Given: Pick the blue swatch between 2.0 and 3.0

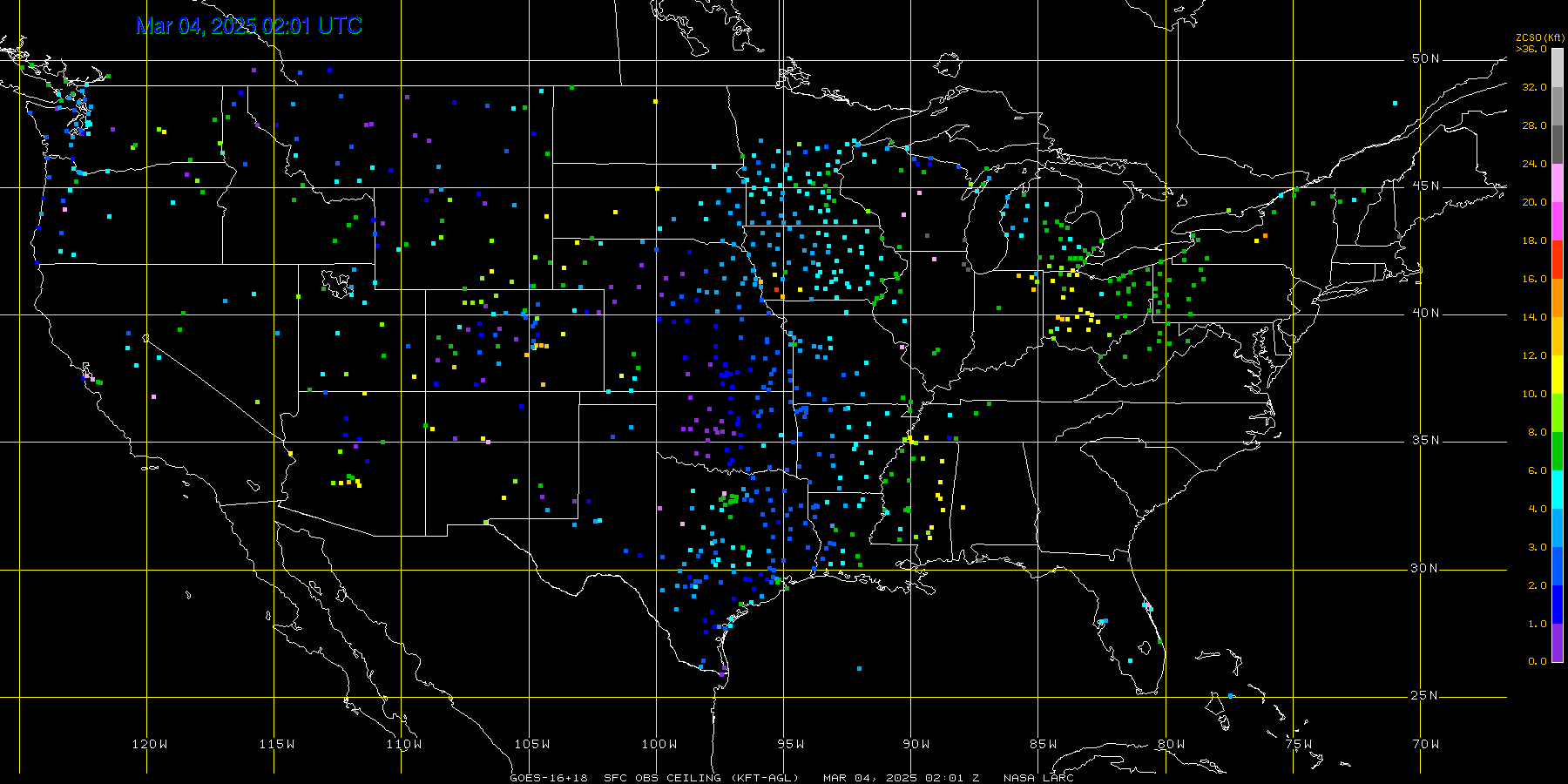Looking at the screenshot, I should point(1558,566).
